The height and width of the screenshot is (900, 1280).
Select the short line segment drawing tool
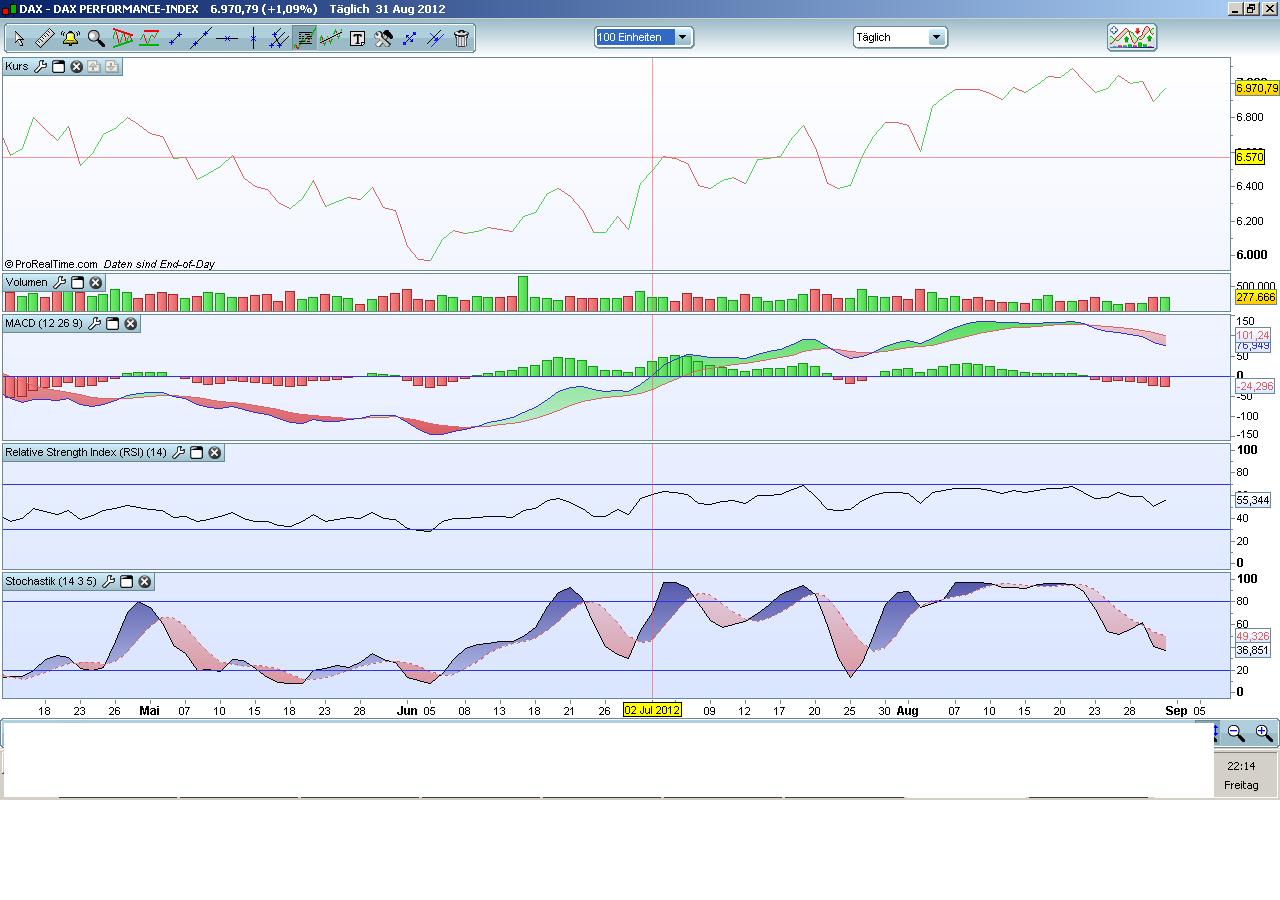(175, 39)
